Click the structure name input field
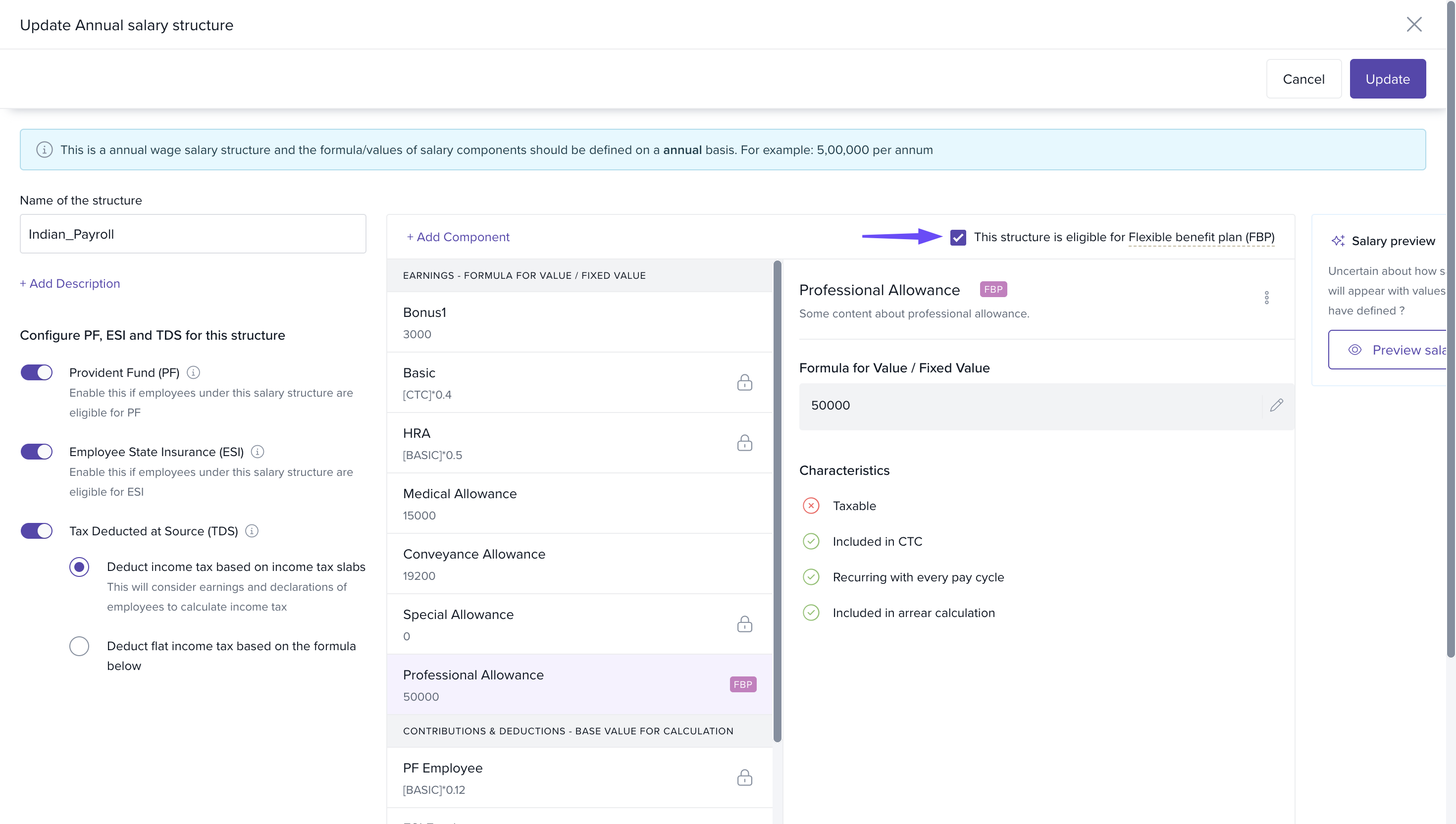Image resolution: width=1456 pixels, height=824 pixels. (x=192, y=234)
